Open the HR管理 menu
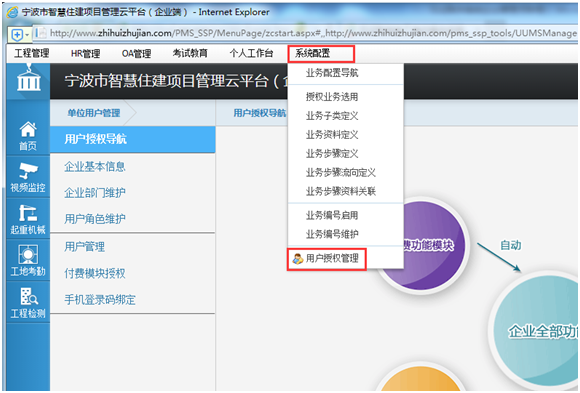Viewport: 580px width, 393px height. pyautogui.click(x=85, y=54)
